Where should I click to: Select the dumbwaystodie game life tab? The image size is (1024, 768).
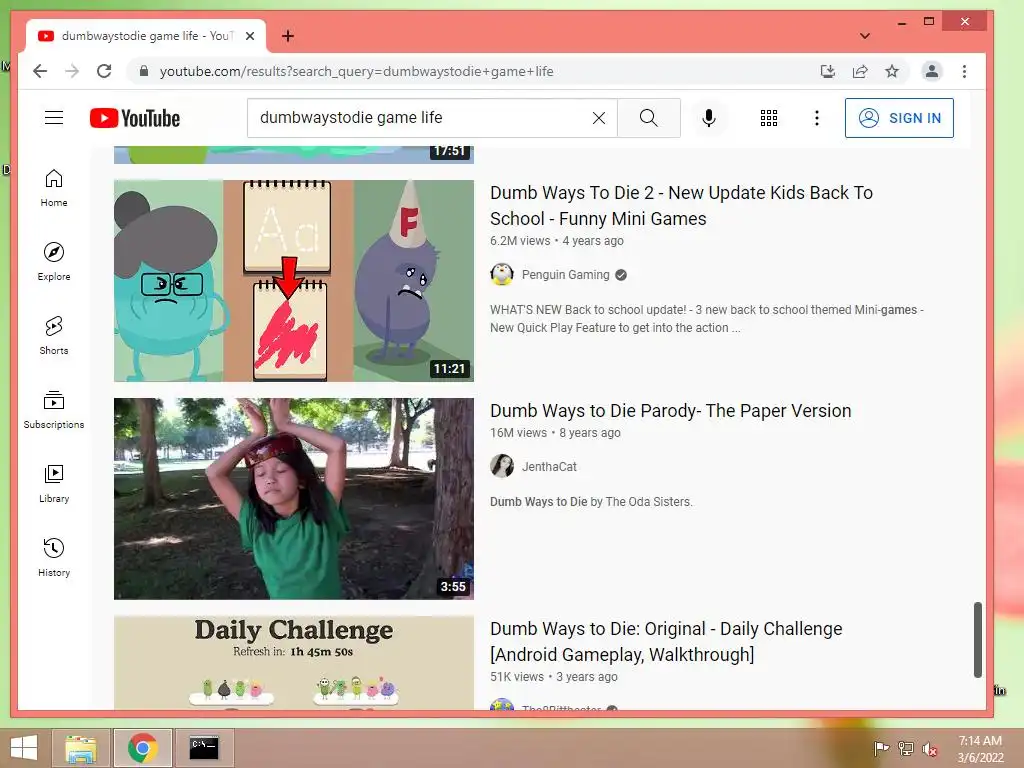click(x=146, y=36)
